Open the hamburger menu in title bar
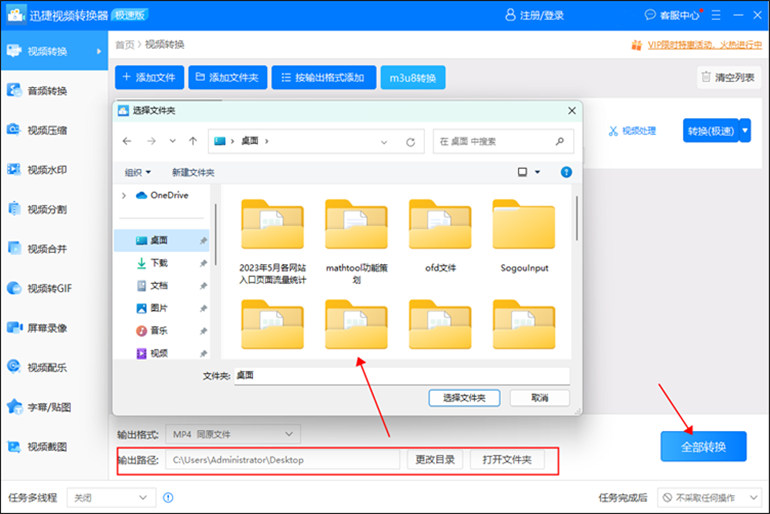 pyautogui.click(x=716, y=15)
